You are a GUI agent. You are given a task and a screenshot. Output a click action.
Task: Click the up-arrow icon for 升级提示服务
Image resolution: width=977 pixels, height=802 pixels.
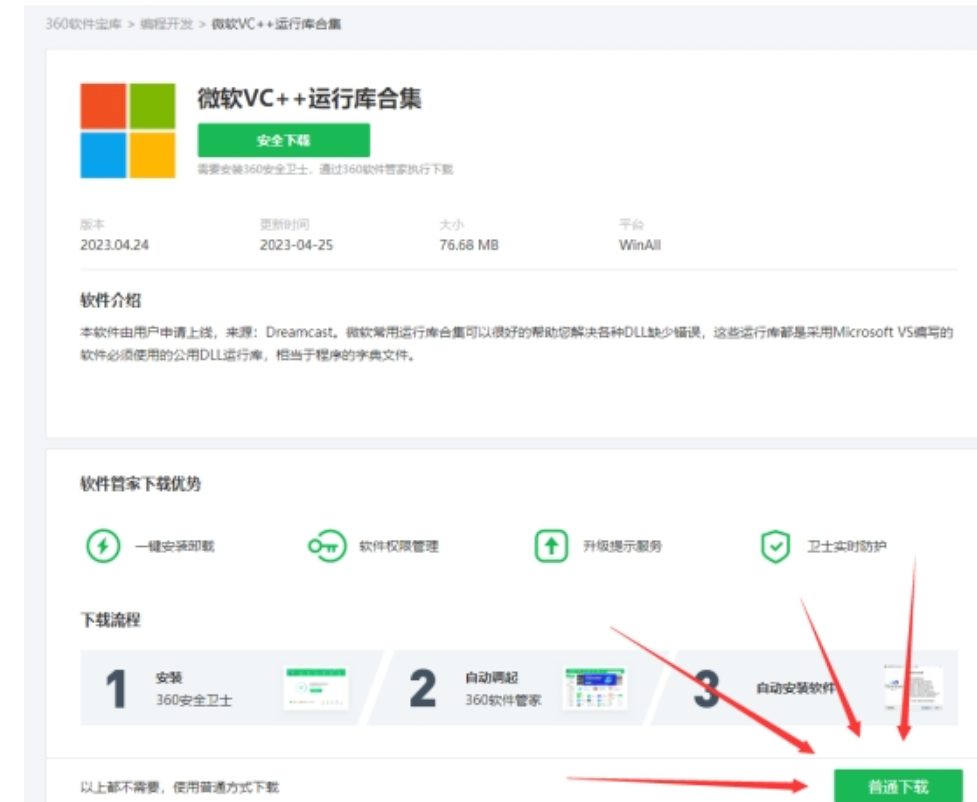(x=550, y=546)
